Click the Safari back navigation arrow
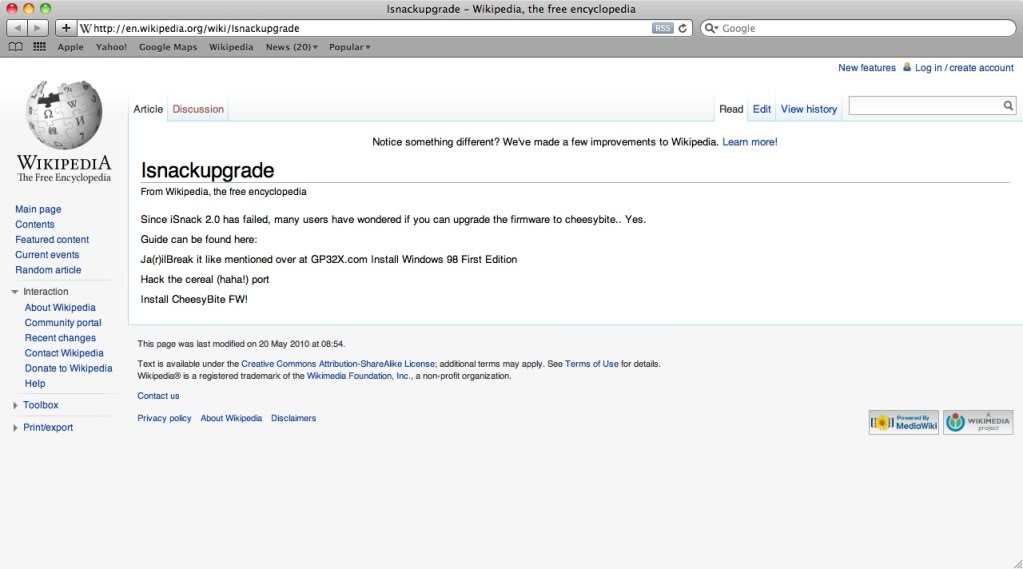This screenshot has width=1023, height=569. click(17, 28)
